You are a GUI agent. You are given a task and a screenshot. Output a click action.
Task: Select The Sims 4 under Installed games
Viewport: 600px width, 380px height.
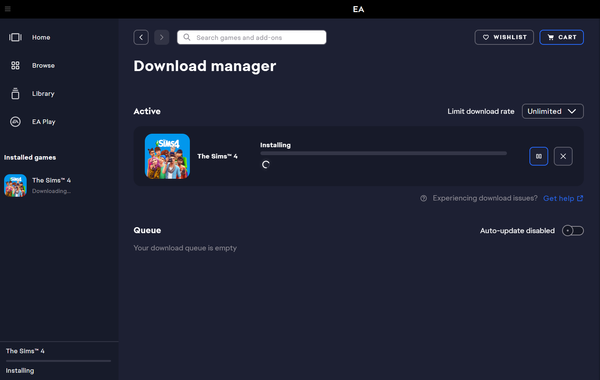(x=59, y=186)
